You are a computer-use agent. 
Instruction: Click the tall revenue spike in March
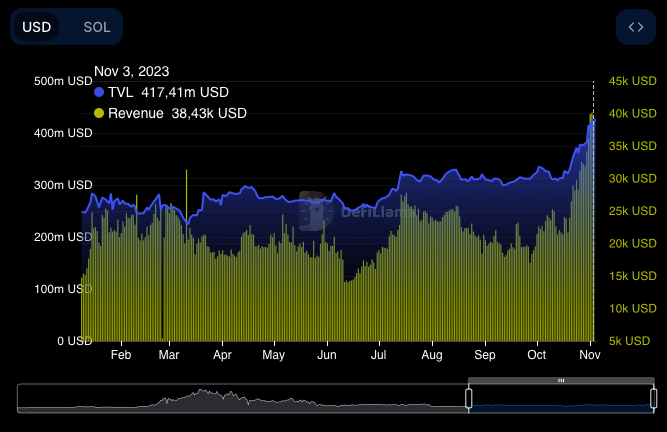pos(186,185)
